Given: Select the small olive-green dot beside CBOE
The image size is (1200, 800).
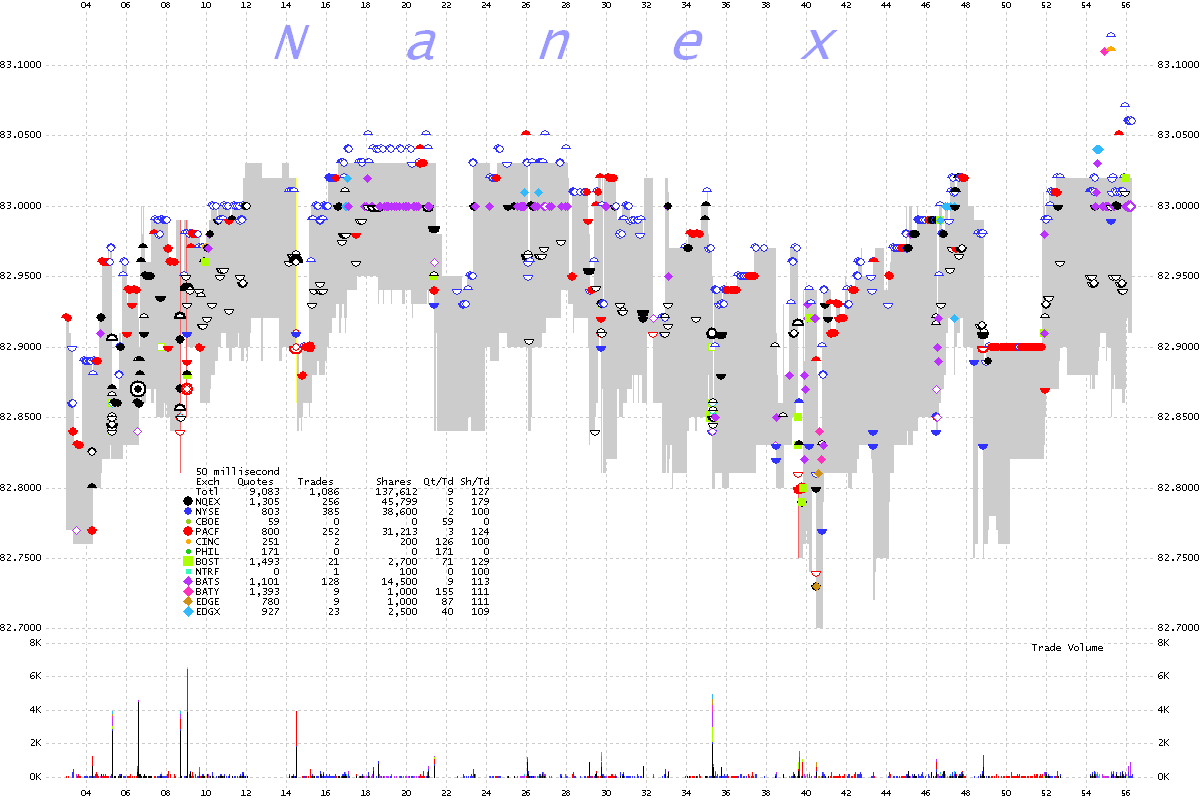Looking at the screenshot, I should coord(187,521).
